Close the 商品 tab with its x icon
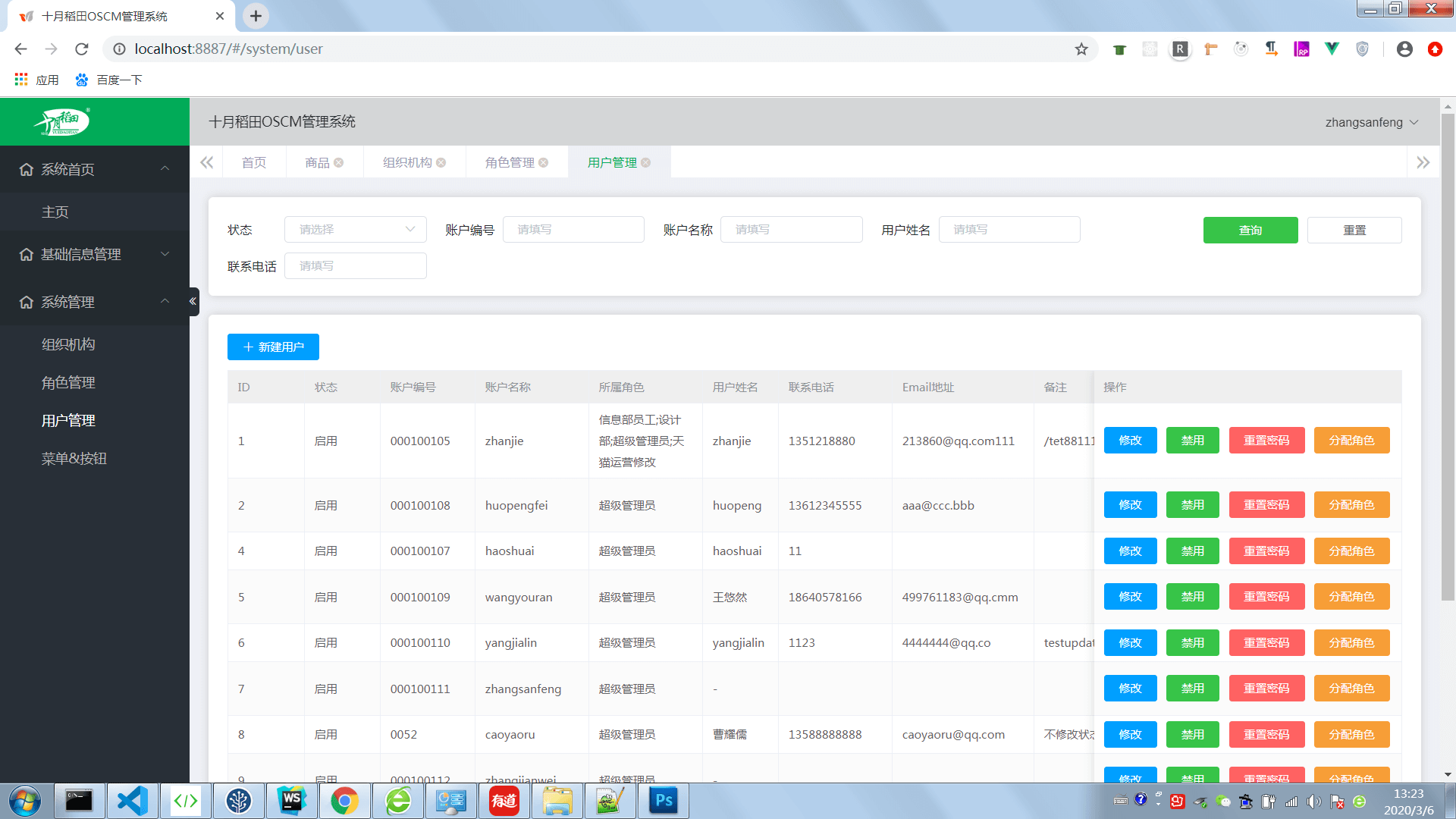This screenshot has height=819, width=1456. [x=338, y=162]
